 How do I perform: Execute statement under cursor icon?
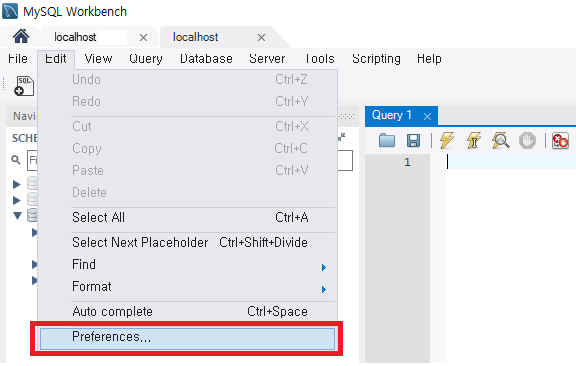(x=474, y=140)
